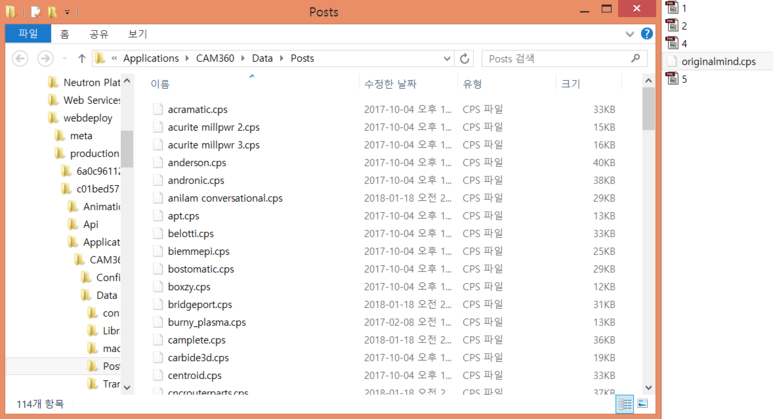
Task: Click the Forward navigation arrow
Action: 45,59
